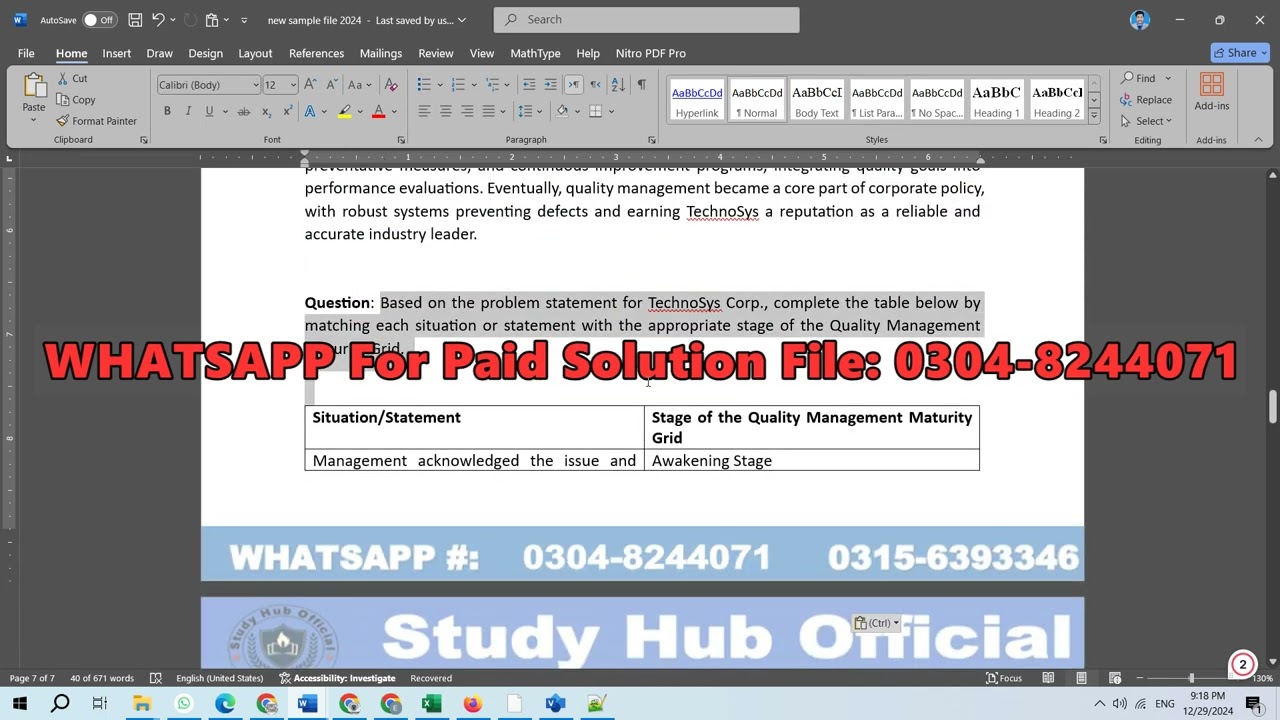Screen dimensions: 1280x720
Task: Open Microsoft Edge from the taskbar
Action: coord(225,704)
